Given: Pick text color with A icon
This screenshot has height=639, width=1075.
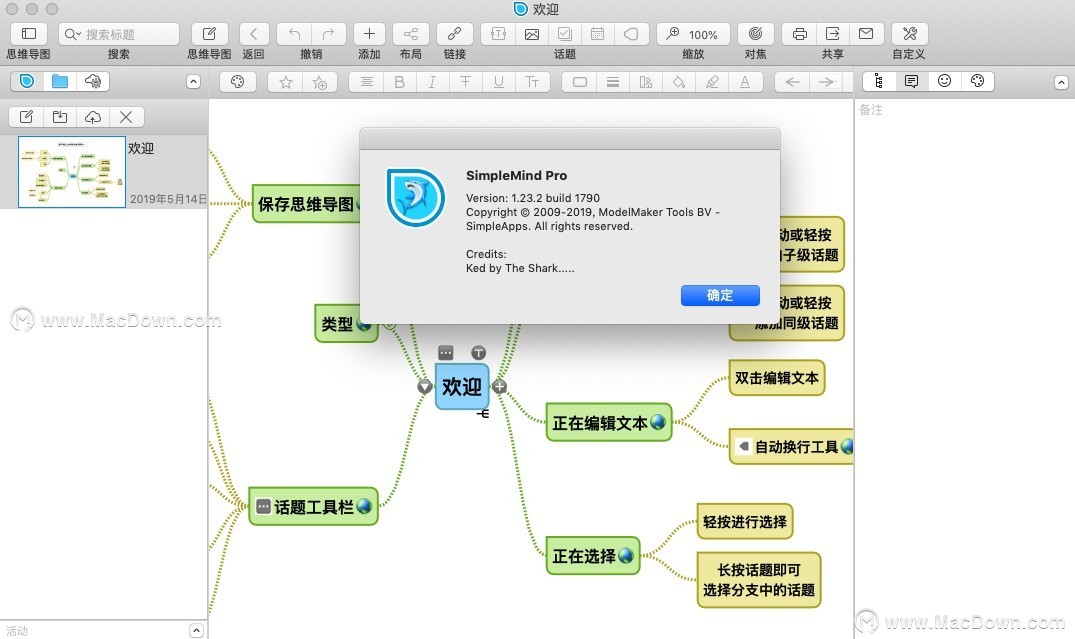Looking at the screenshot, I should (745, 82).
